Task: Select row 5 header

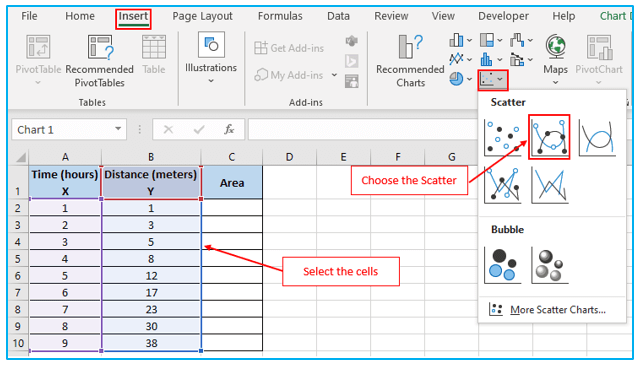Action: click(18, 259)
